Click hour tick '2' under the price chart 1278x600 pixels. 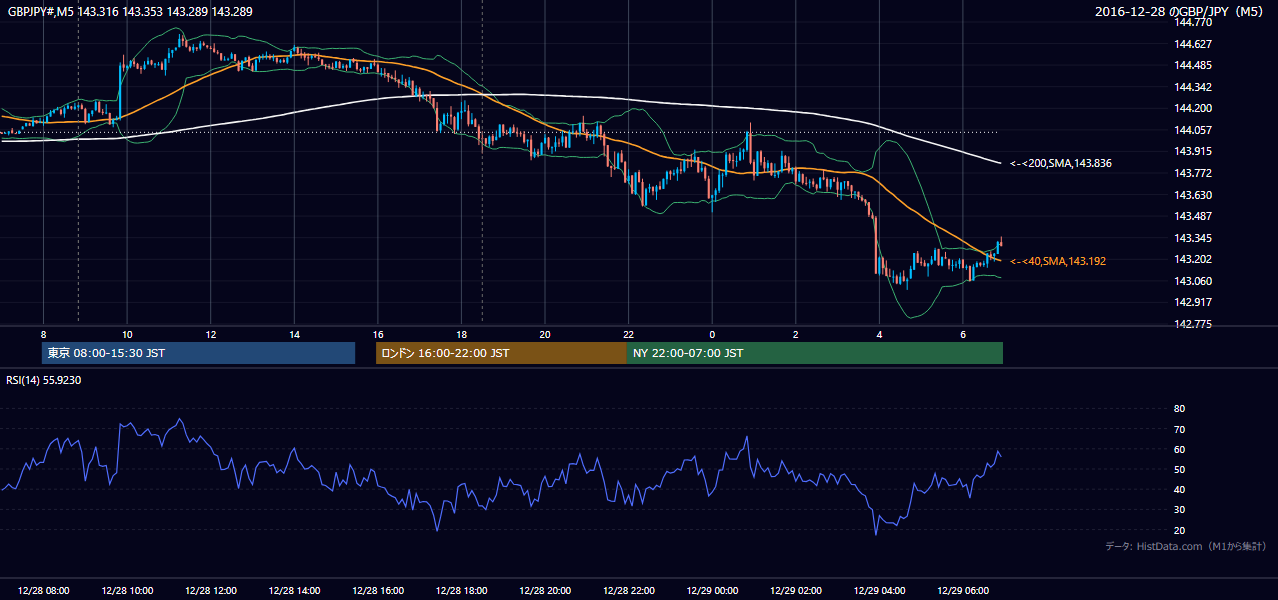[x=796, y=334]
